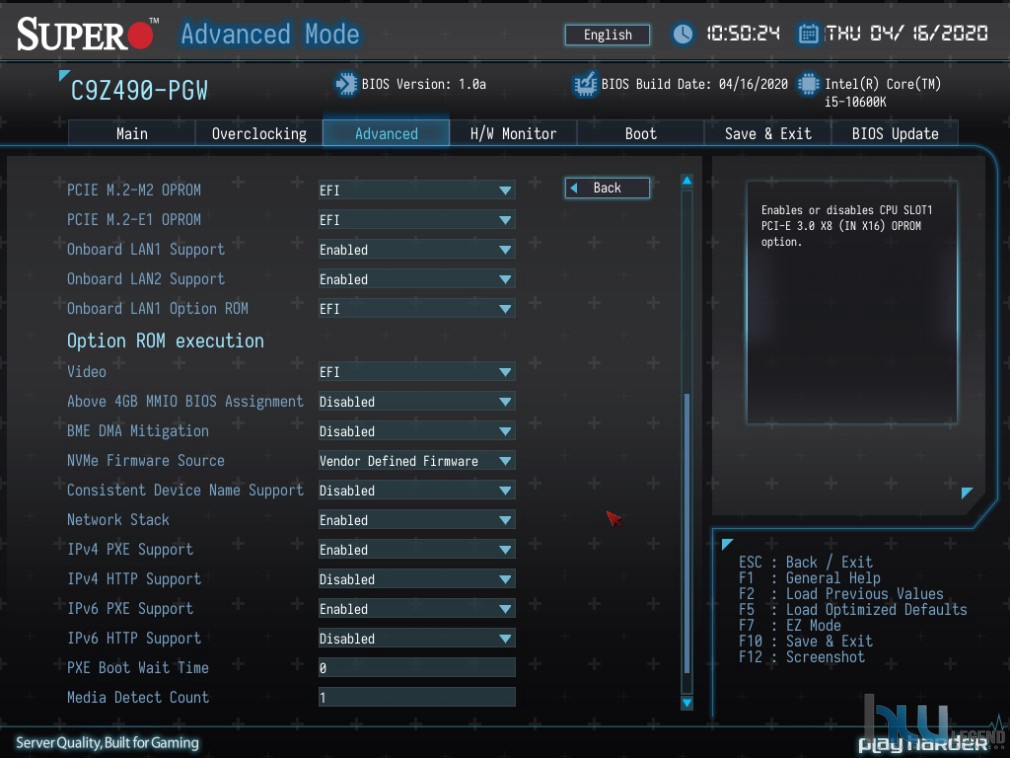This screenshot has height=758, width=1010.
Task: Open IPv4 PXE Support dropdown
Action: click(x=417, y=549)
